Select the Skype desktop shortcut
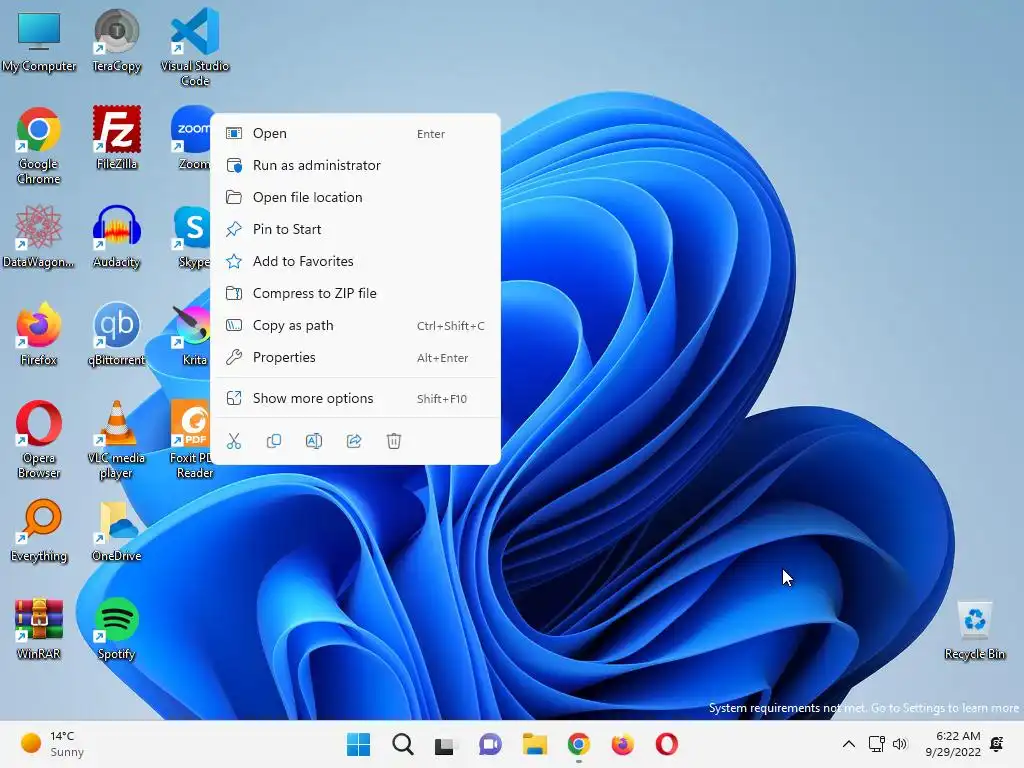This screenshot has height=768, width=1024. pyautogui.click(x=193, y=236)
